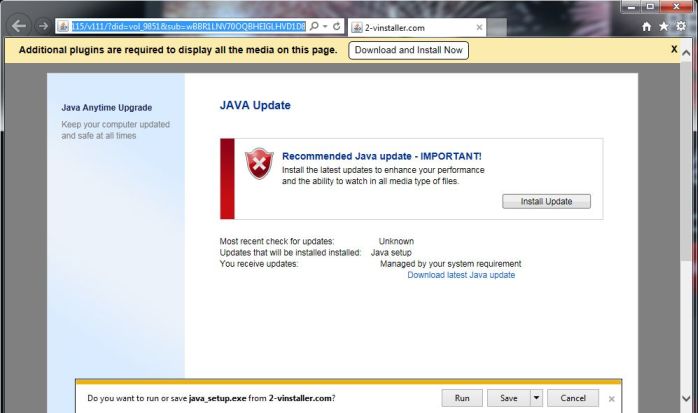Maximize the browser window
This screenshot has height=413, width=698.
650,7
